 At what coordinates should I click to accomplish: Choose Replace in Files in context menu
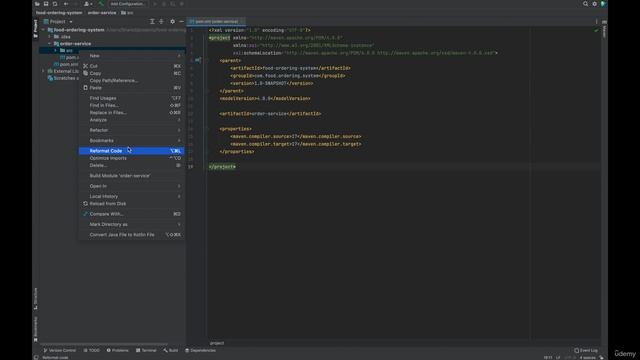pyautogui.click(x=131, y=113)
